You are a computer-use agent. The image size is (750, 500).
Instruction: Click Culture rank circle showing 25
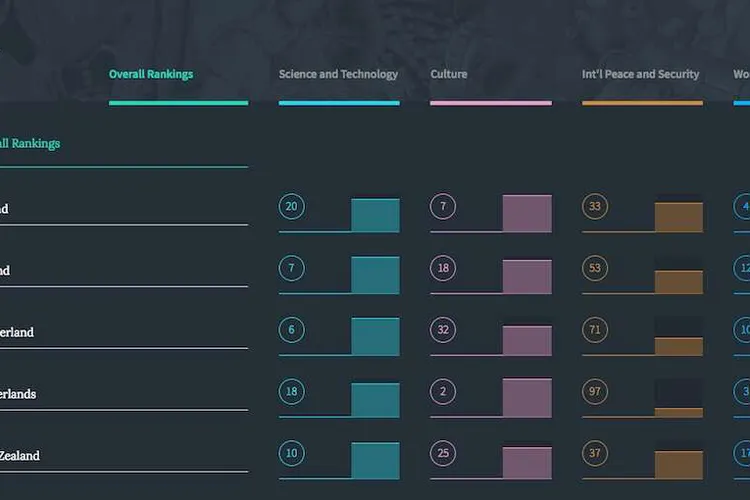(x=443, y=454)
